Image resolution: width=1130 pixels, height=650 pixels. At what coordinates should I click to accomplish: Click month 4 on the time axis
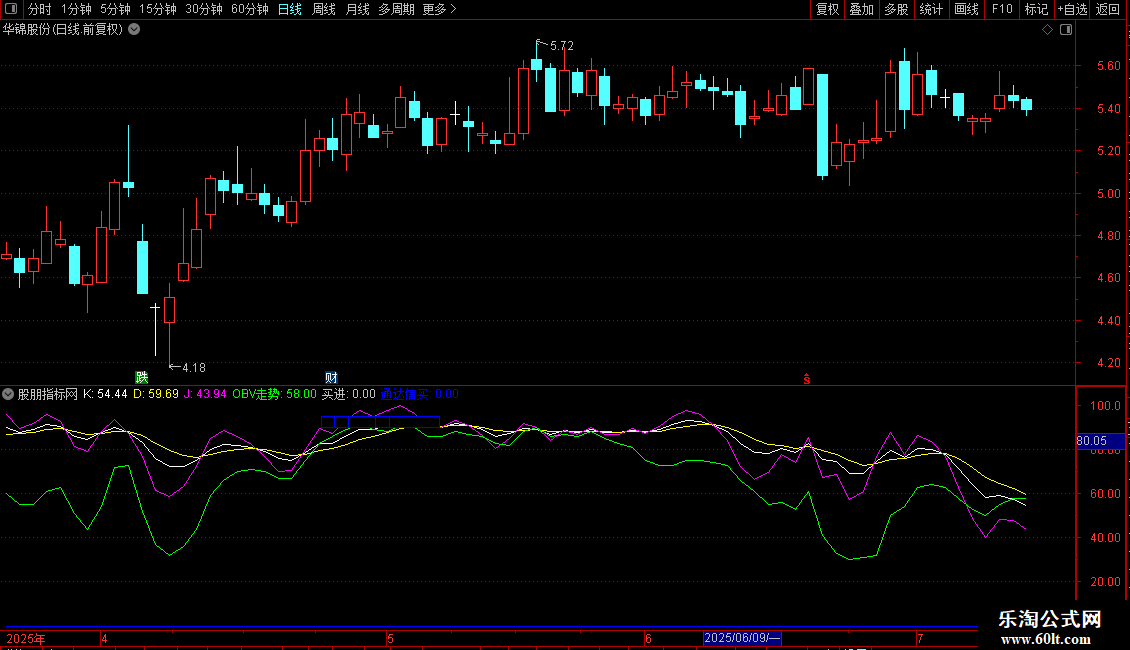coord(104,638)
